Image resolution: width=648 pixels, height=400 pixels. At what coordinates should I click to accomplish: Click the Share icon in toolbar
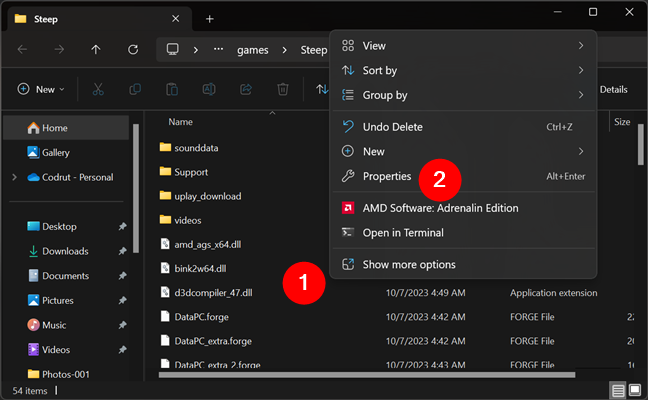coord(247,89)
